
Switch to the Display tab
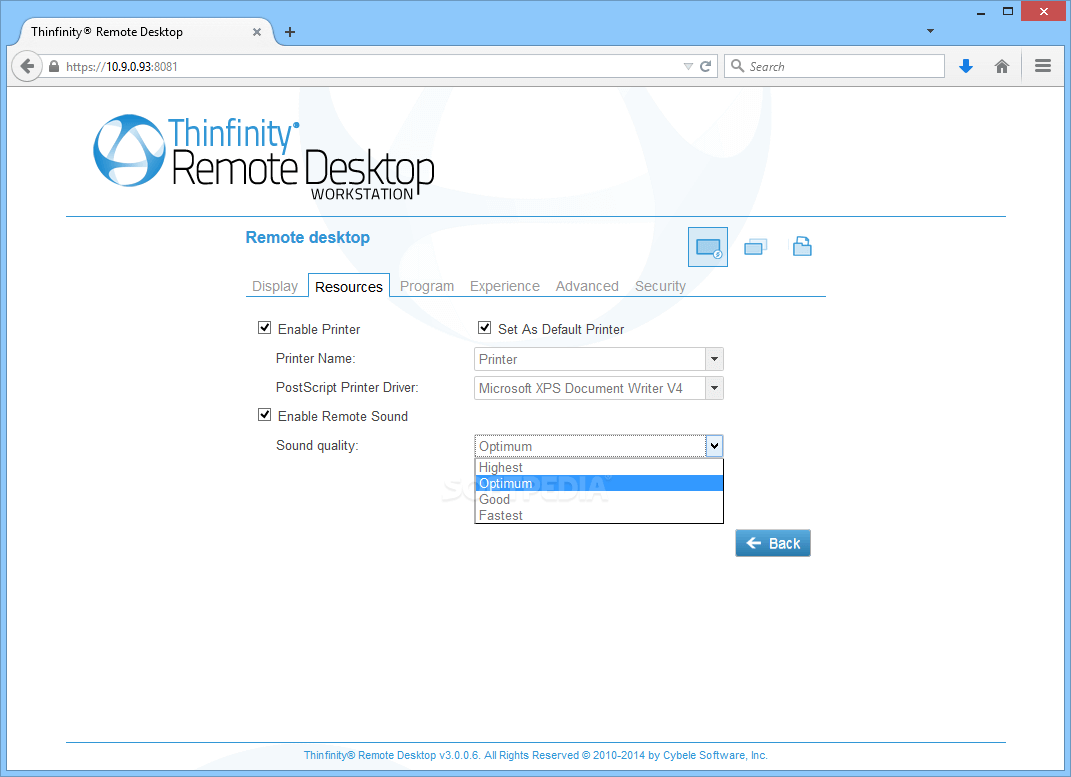275,286
